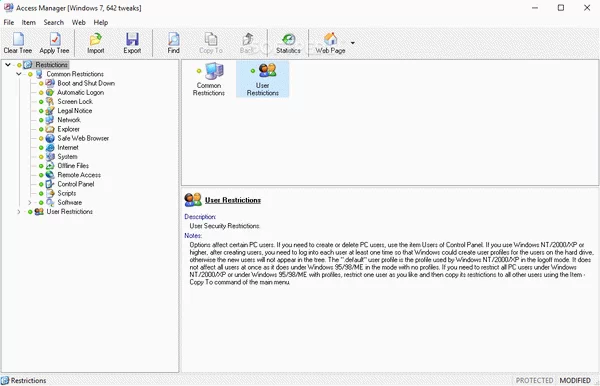Toggle status dot for Explorer
Screen dimensions: 600x386
tap(41, 129)
